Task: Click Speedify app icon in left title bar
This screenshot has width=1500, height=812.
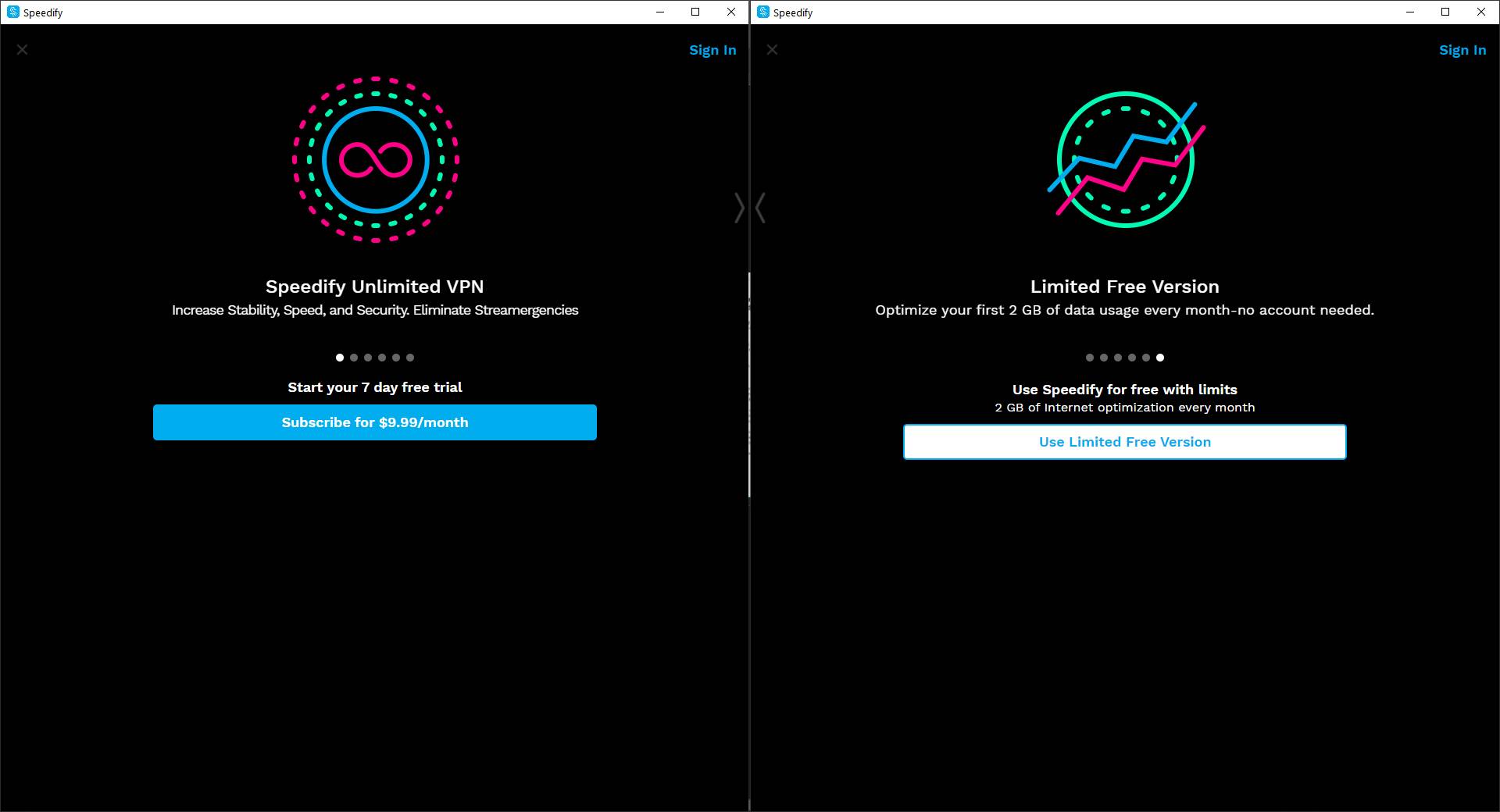Action: [12, 12]
